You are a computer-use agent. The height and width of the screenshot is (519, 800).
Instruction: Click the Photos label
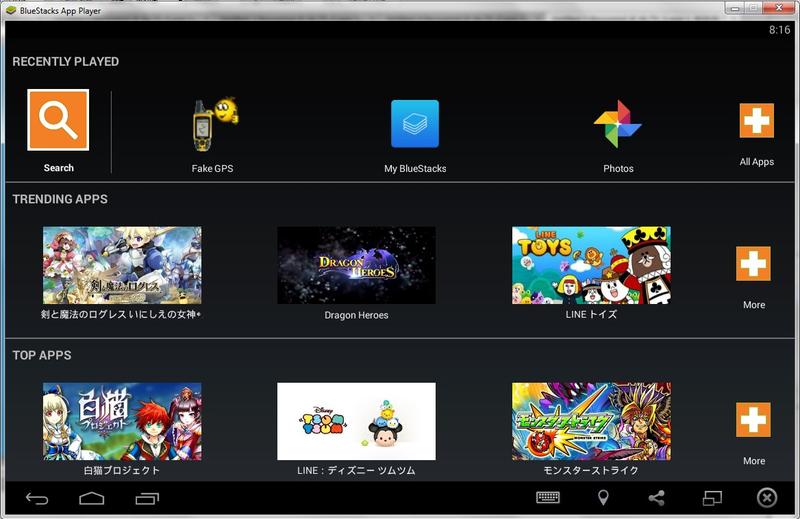[x=618, y=168]
